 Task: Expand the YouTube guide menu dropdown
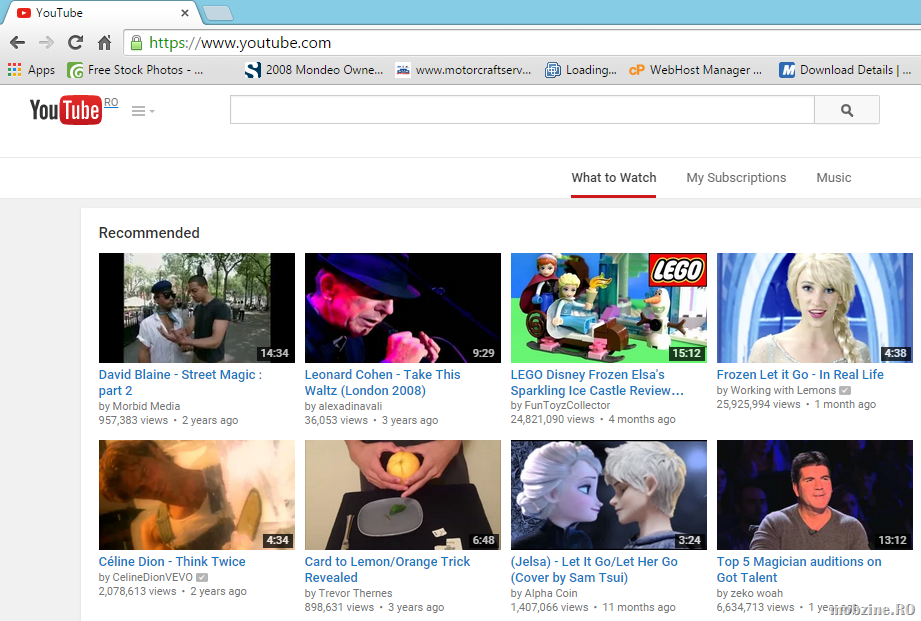coord(143,111)
